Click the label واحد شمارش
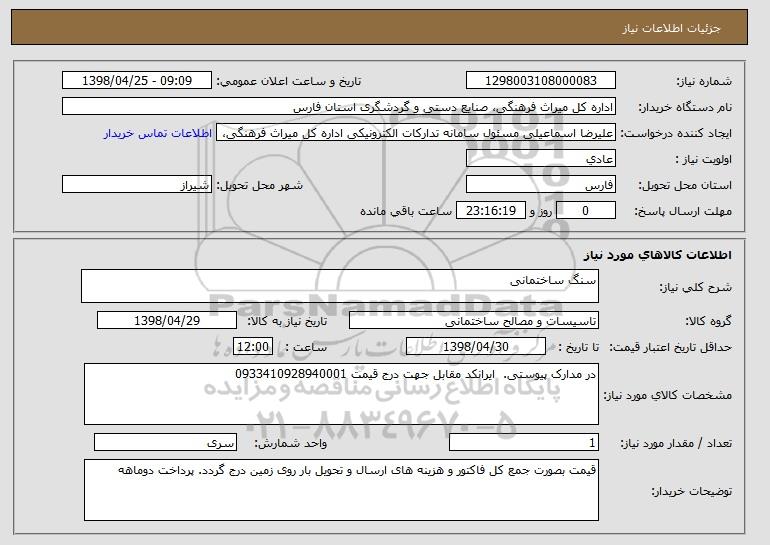This screenshot has height=545, width=770. tap(290, 443)
